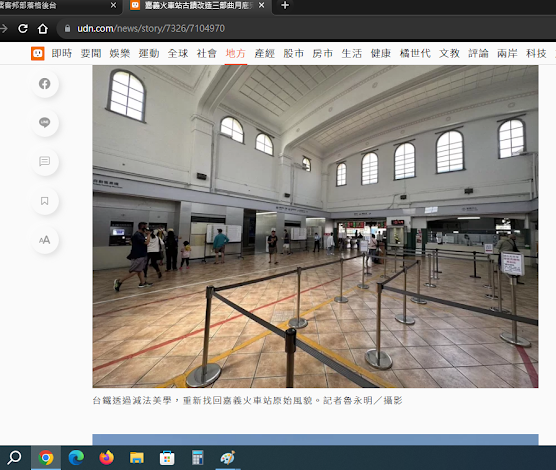
Task: Click the Chiayi station hall photo
Action: [316, 226]
